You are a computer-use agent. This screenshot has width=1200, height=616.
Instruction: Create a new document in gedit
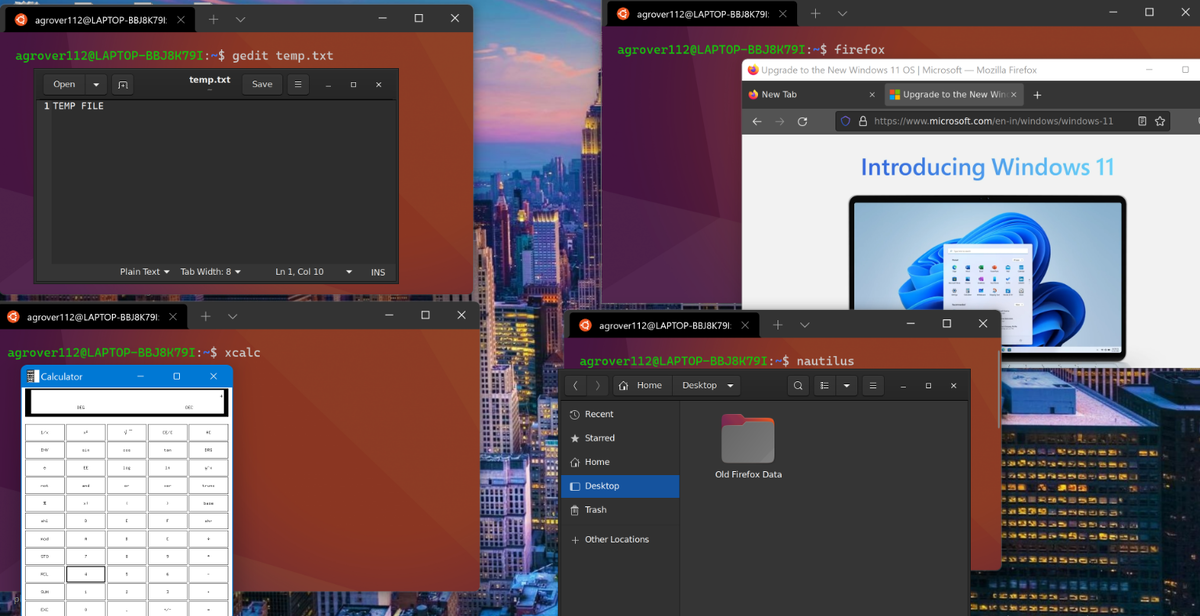(x=122, y=85)
